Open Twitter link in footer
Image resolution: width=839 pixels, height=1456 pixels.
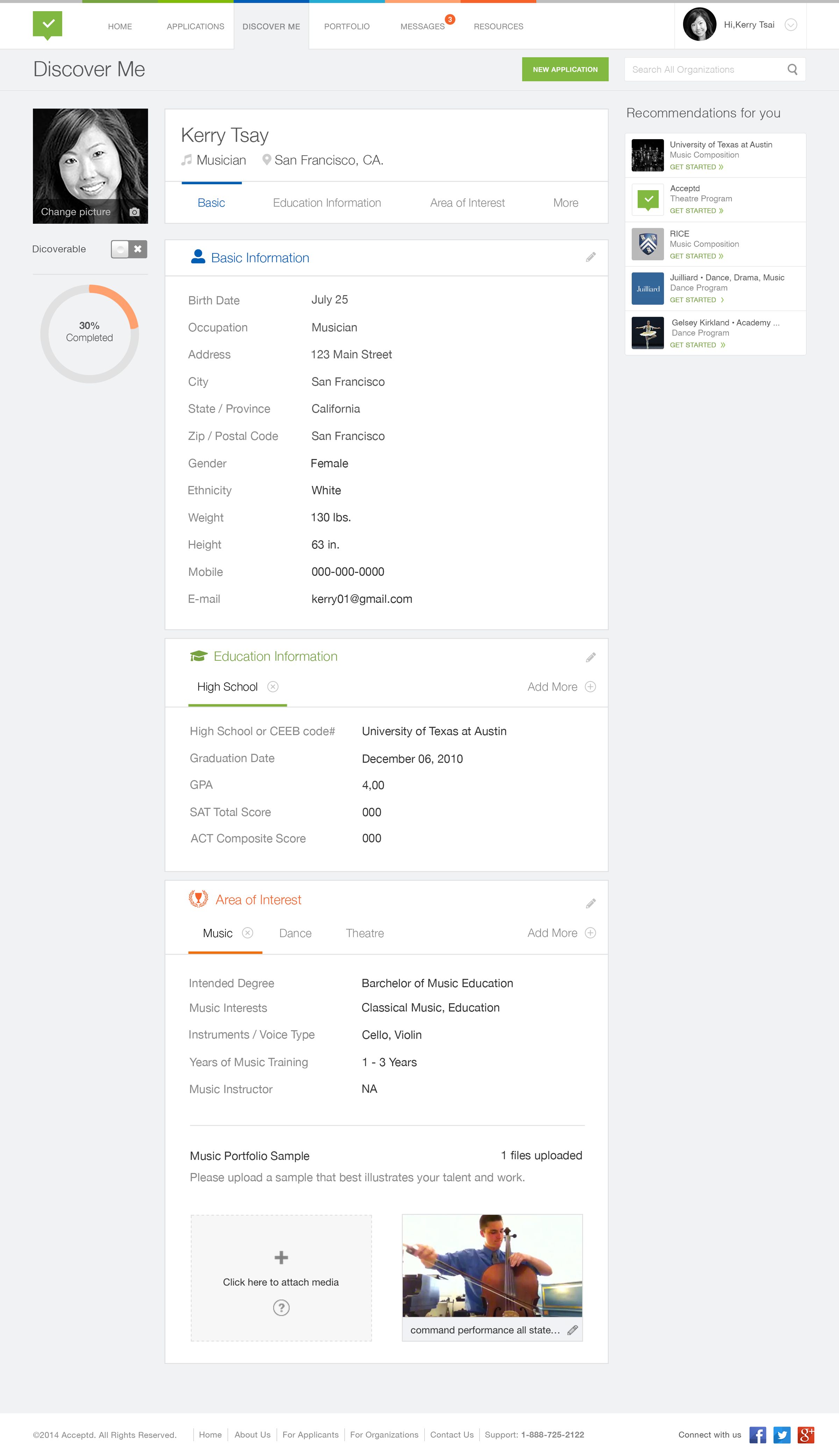point(781,1435)
